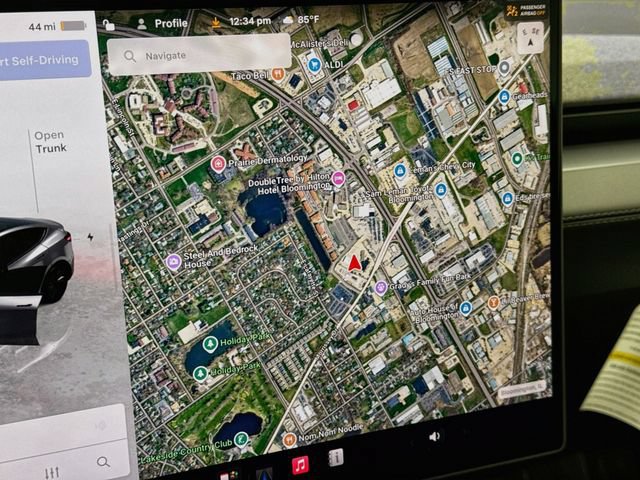
Task: Select the DoubleTree by Hilton hotel pin
Action: [x=338, y=178]
